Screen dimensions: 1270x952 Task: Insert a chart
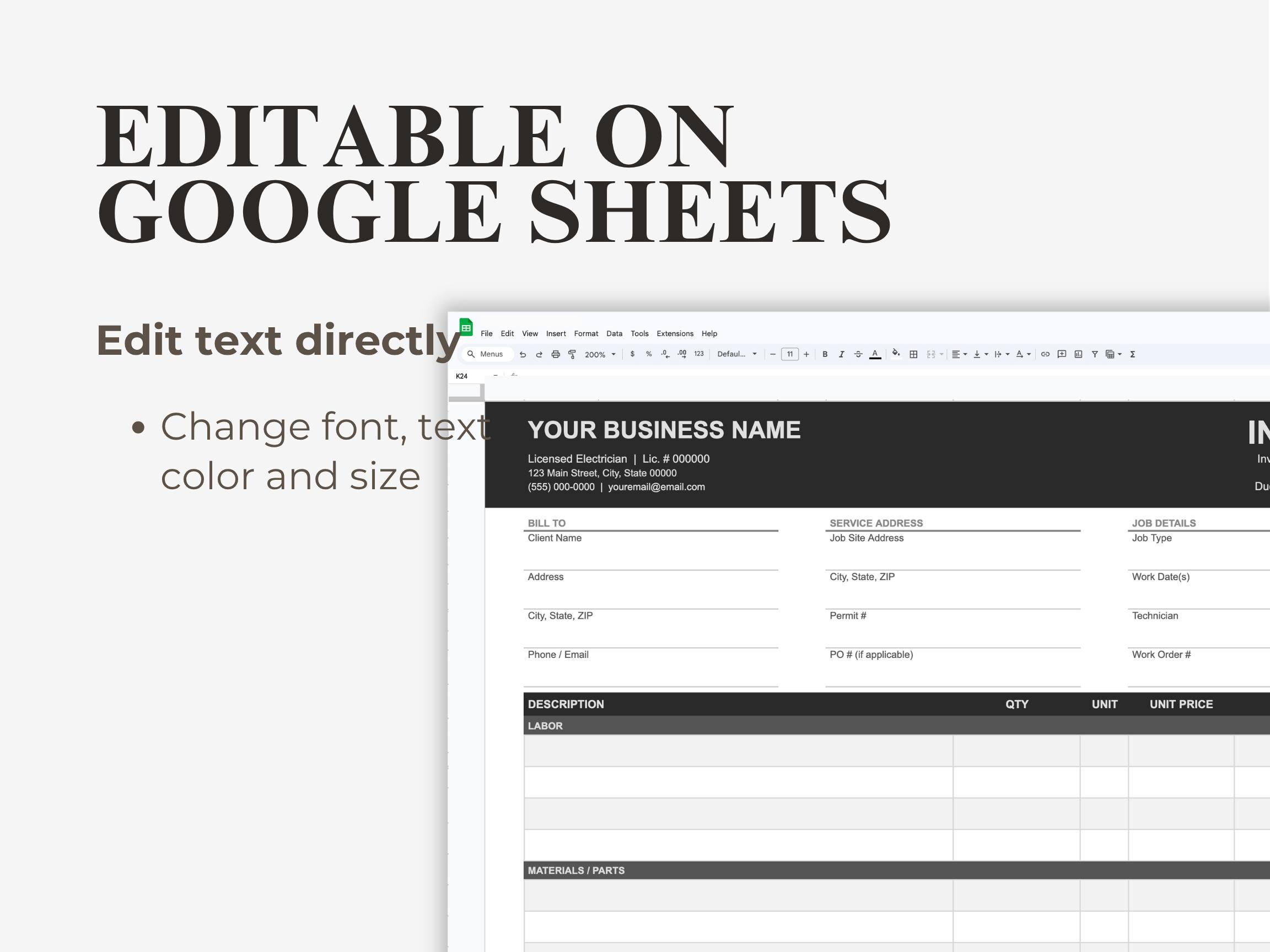[1078, 354]
